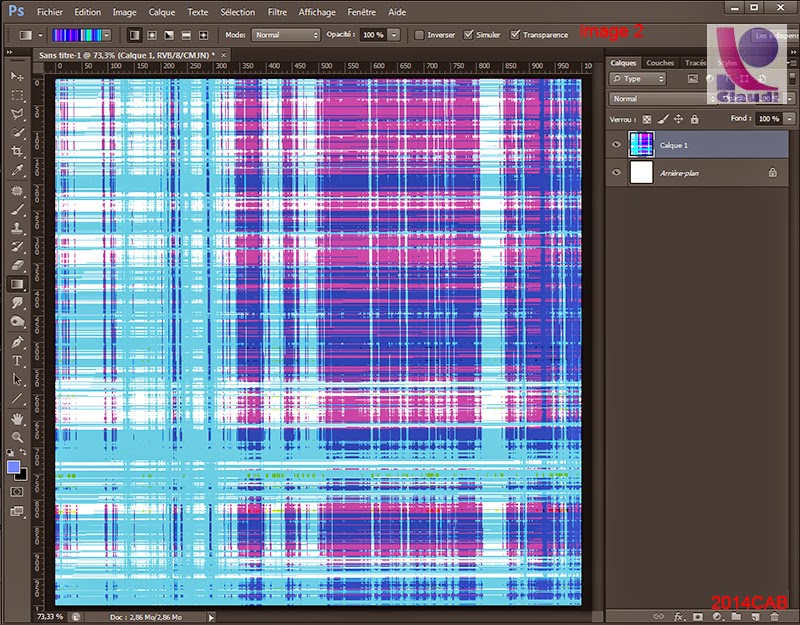Enable the Inverser checkbox
The width and height of the screenshot is (800, 625).
pos(419,35)
